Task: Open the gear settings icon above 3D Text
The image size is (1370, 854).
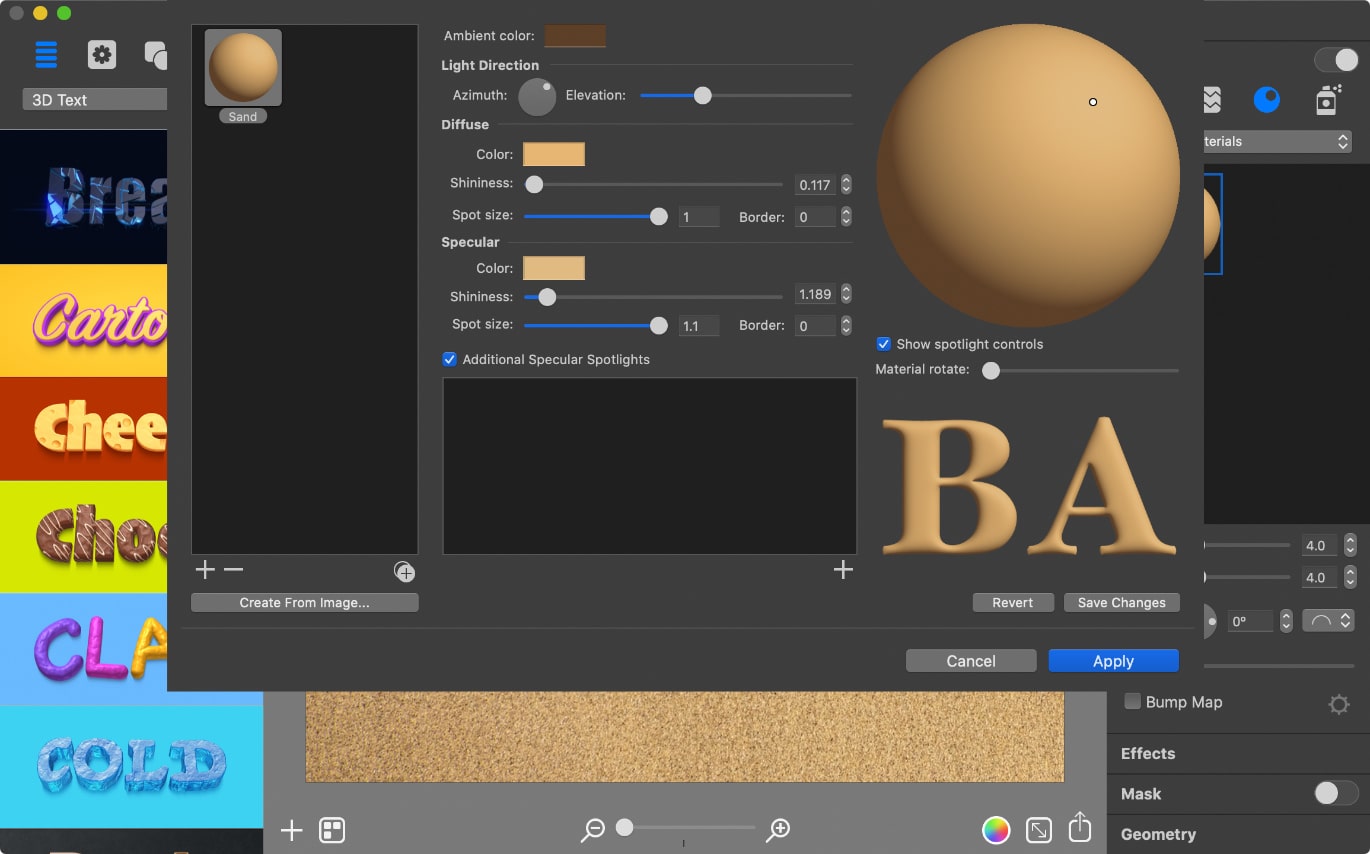Action: 101,54
